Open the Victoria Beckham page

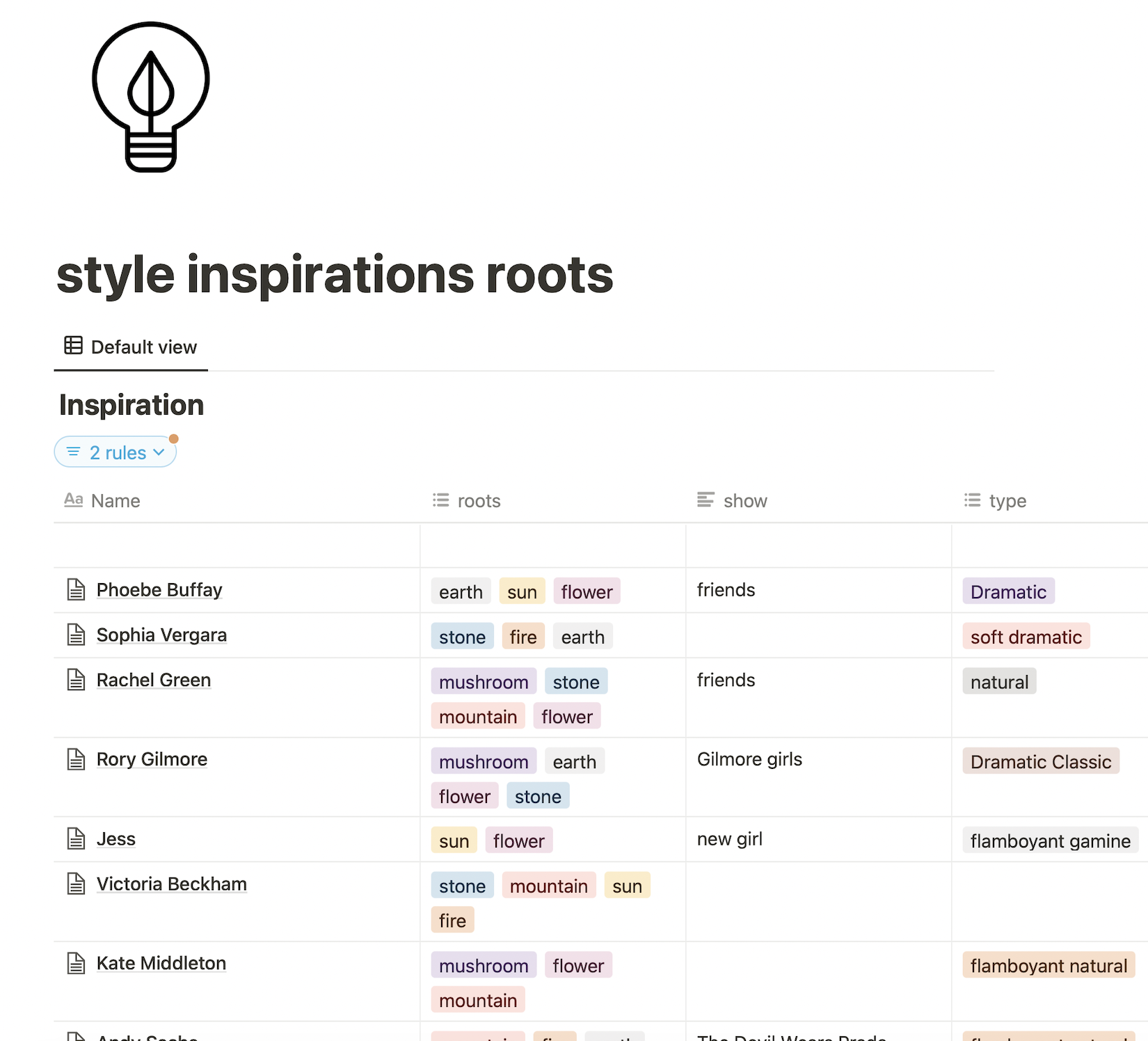[171, 884]
